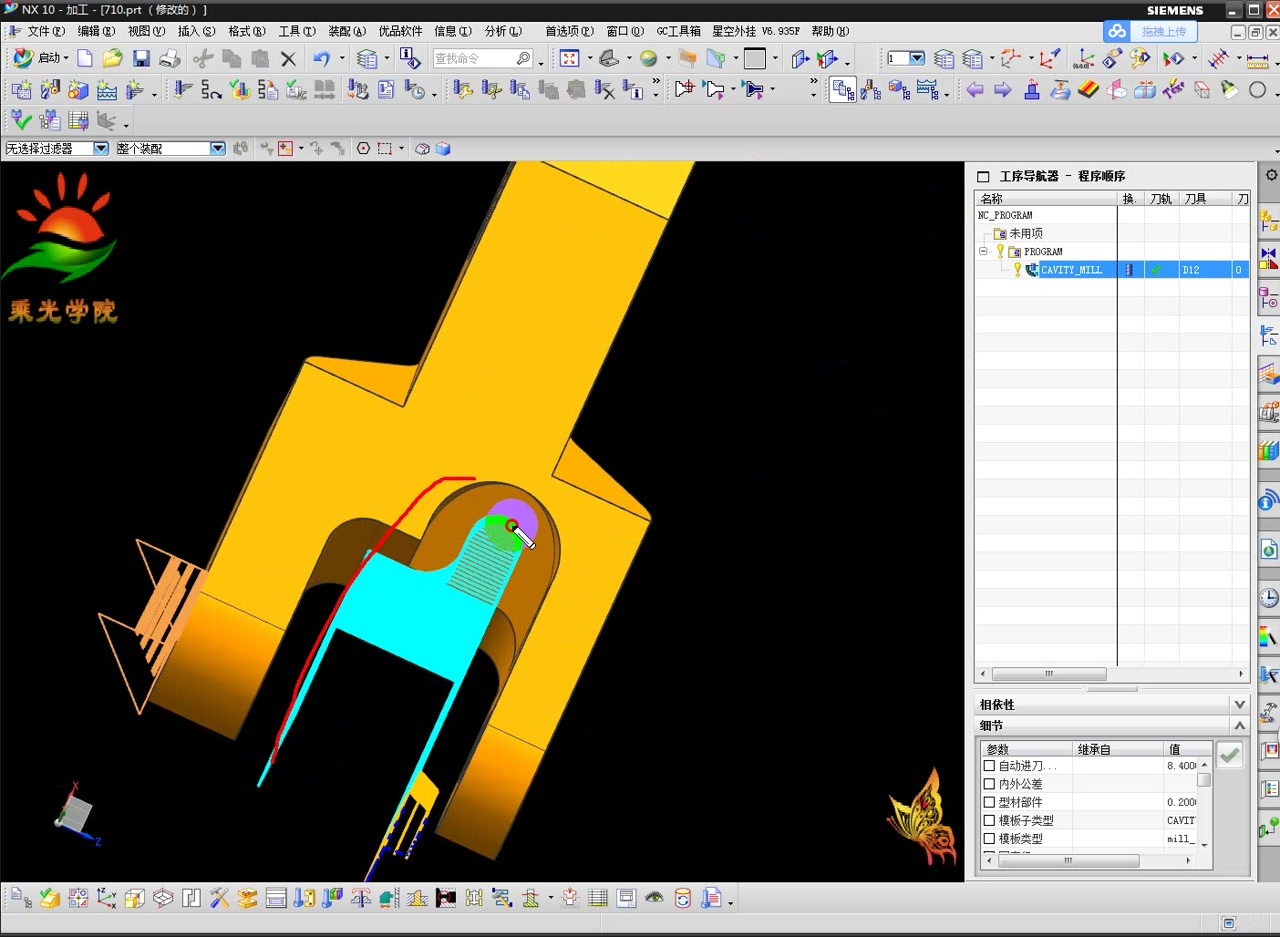Open the History clock tab in sidebar
Image resolution: width=1280 pixels, height=937 pixels.
1269,598
